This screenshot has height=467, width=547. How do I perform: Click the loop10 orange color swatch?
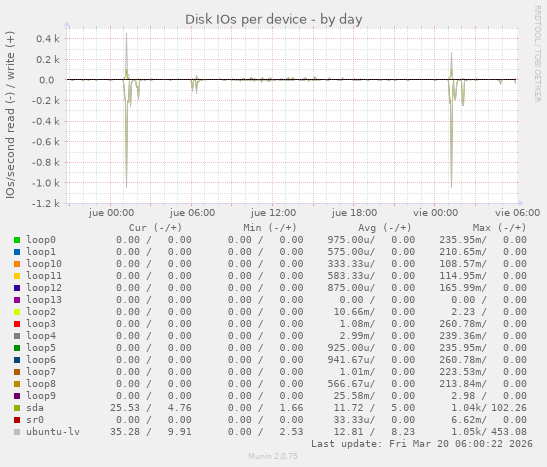tap(17, 264)
